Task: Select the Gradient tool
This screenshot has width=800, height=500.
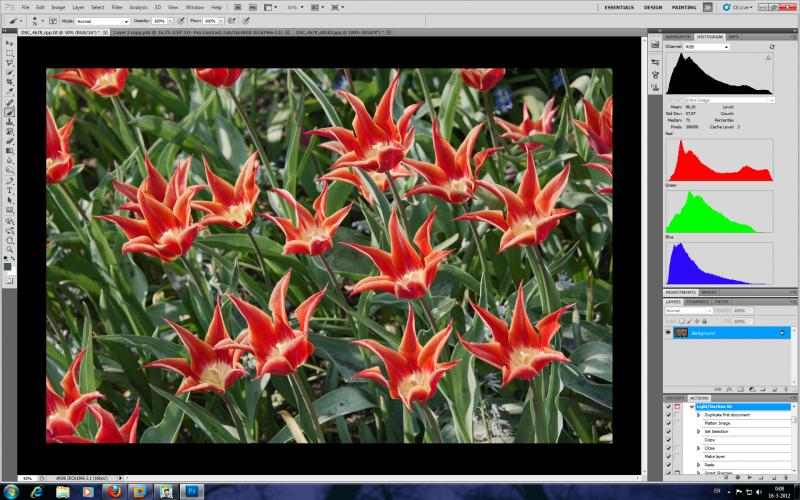Action: [x=9, y=151]
